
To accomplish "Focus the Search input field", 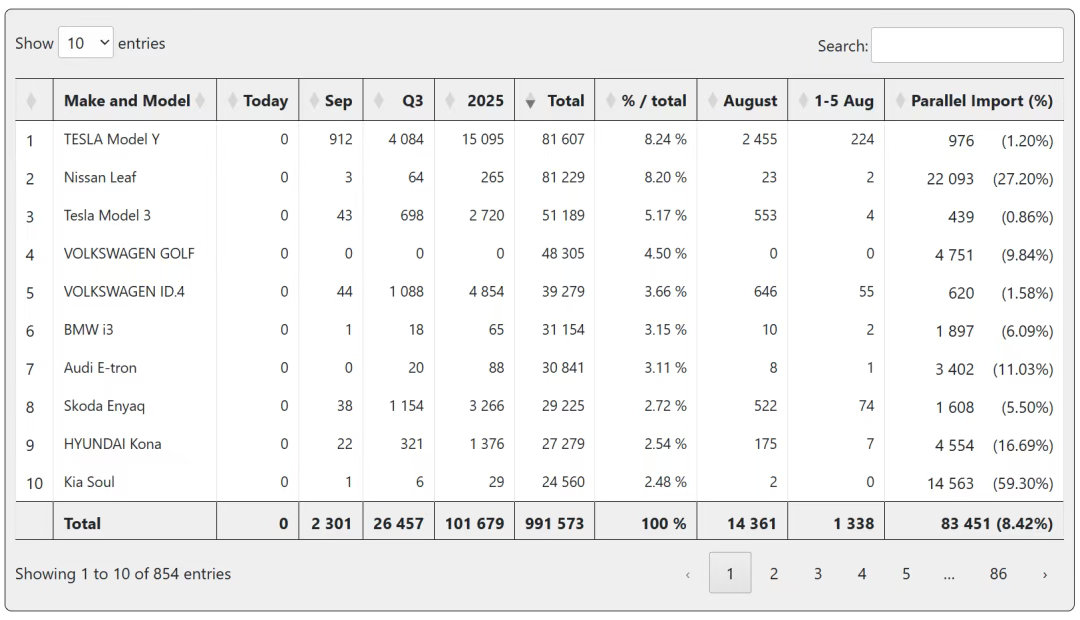I will pyautogui.click(x=967, y=45).
